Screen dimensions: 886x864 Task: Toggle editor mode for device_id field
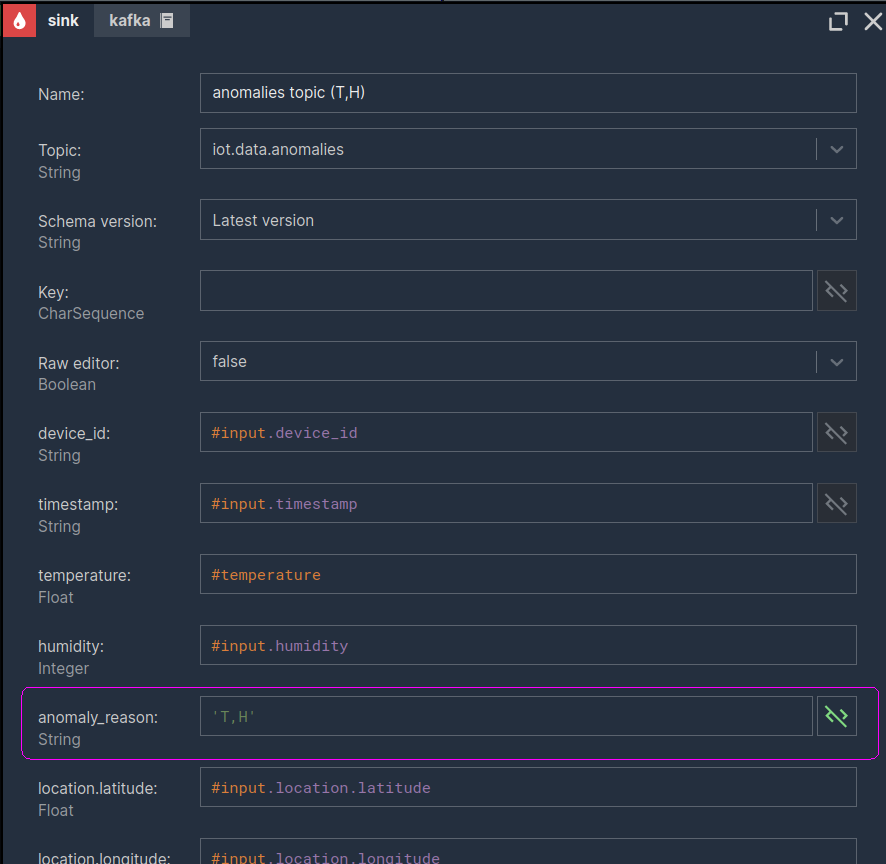tap(836, 433)
